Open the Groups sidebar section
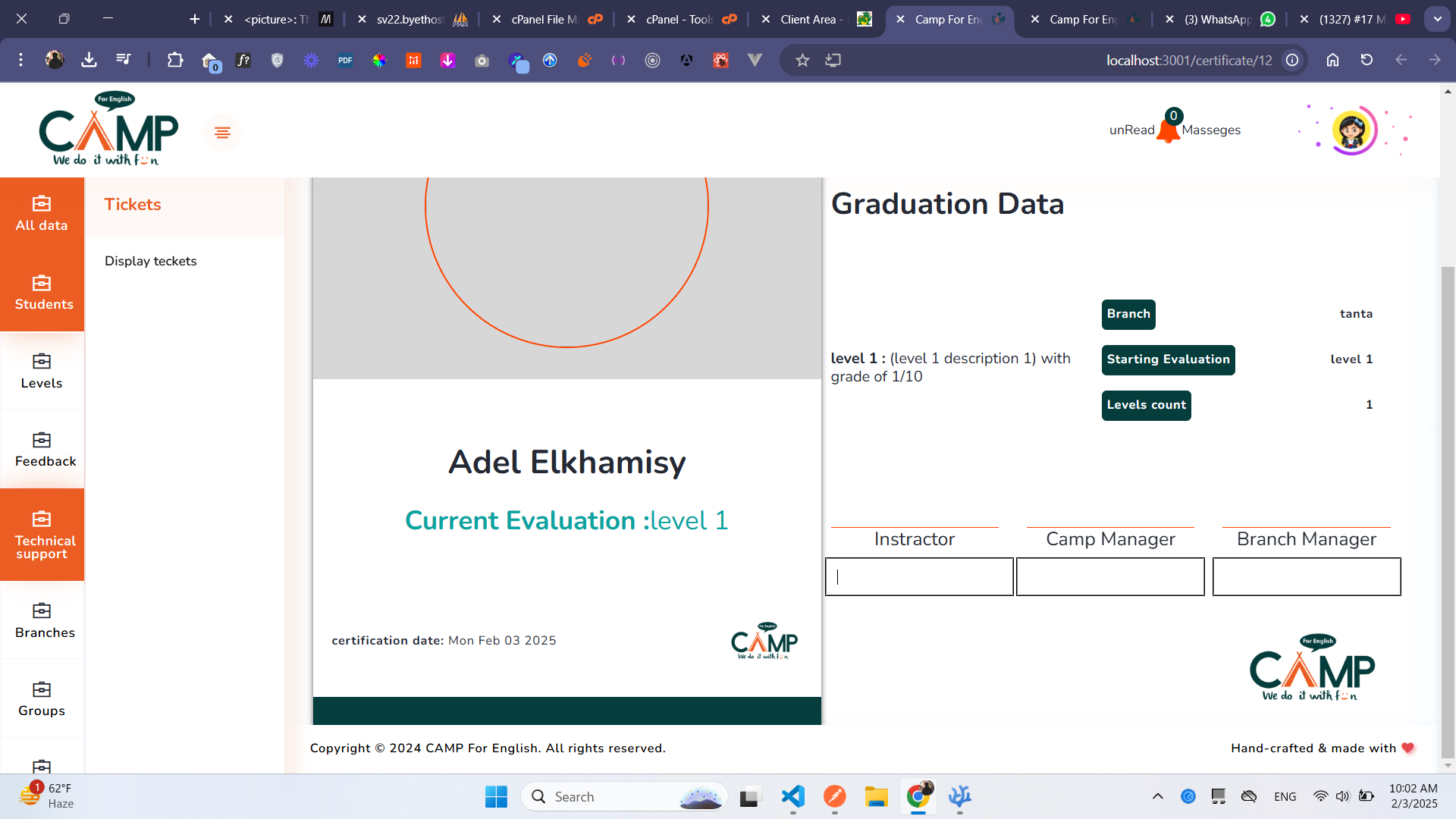 [x=42, y=698]
